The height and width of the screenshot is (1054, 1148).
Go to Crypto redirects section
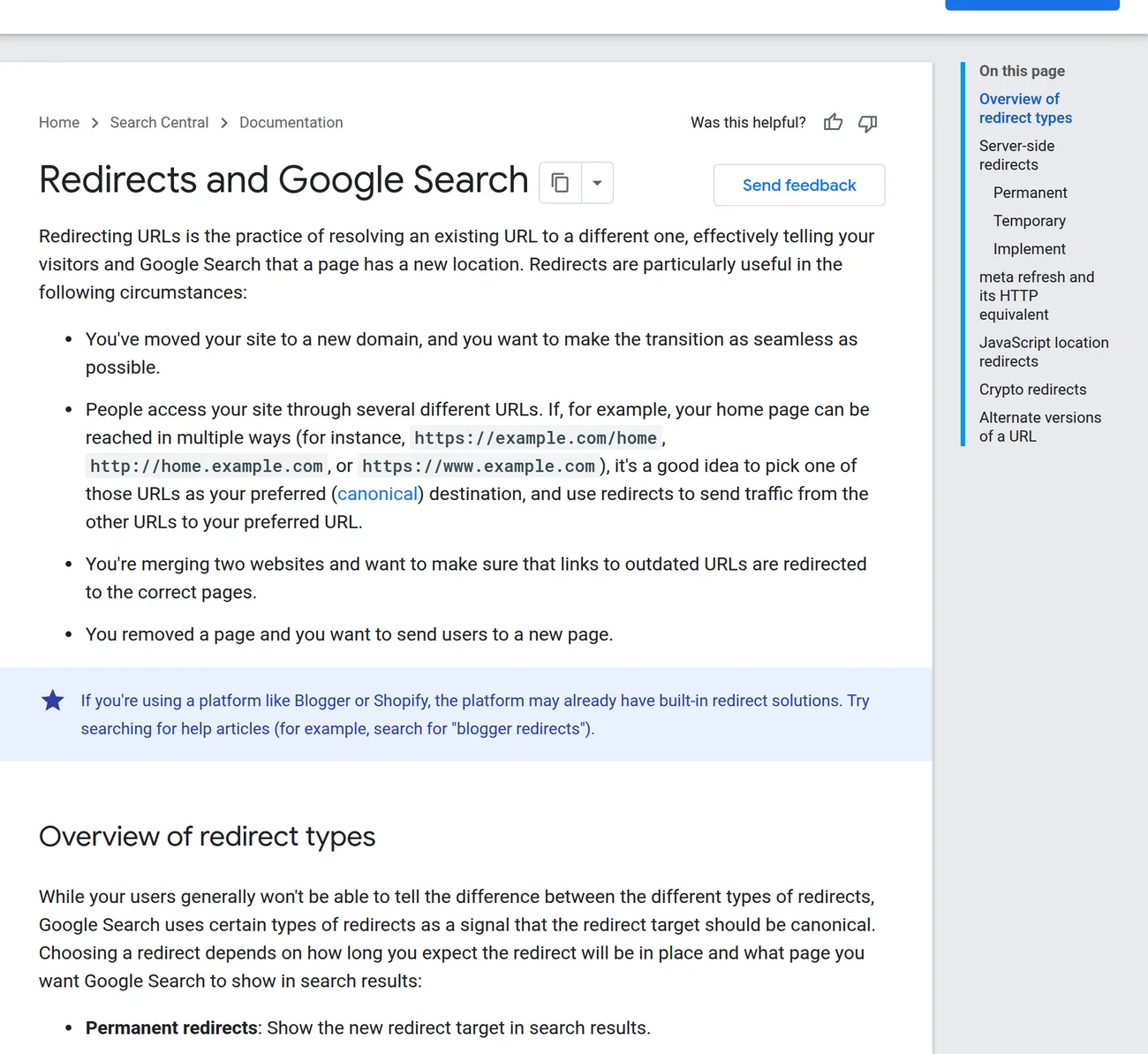(x=1032, y=390)
